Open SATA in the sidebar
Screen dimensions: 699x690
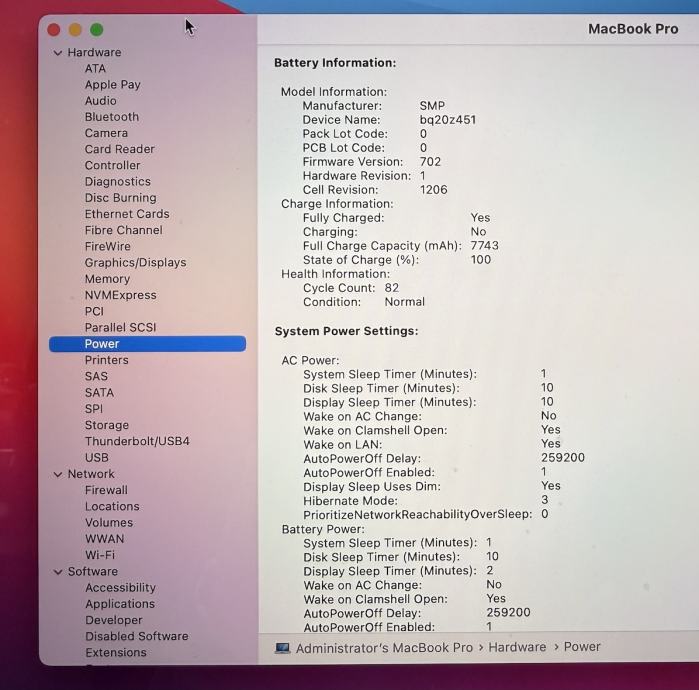click(99, 393)
